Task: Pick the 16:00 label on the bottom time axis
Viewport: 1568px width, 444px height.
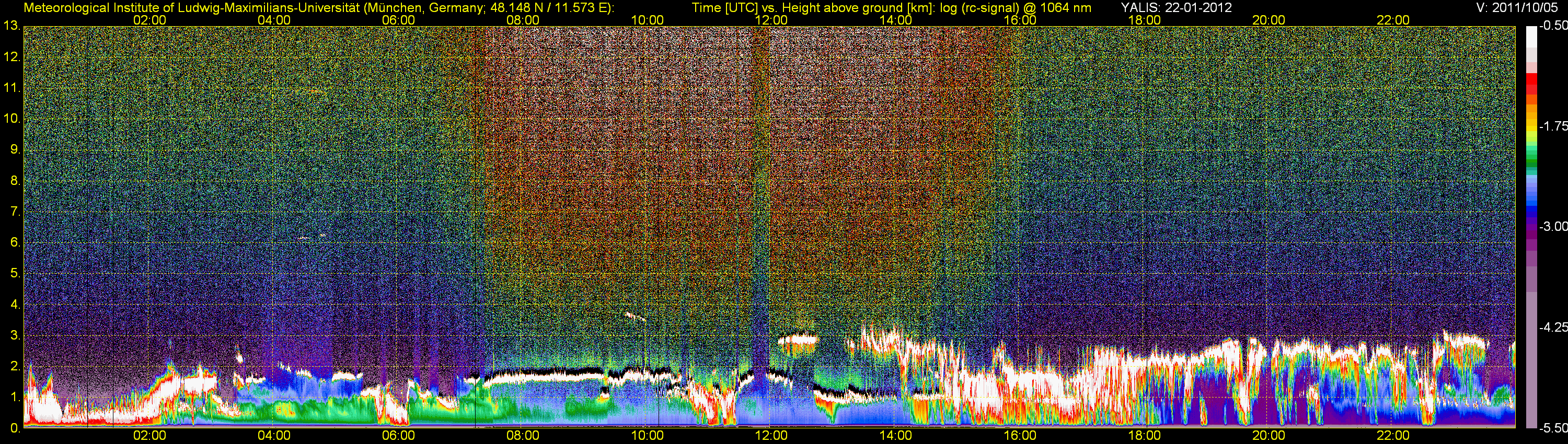Action: click(x=1020, y=436)
